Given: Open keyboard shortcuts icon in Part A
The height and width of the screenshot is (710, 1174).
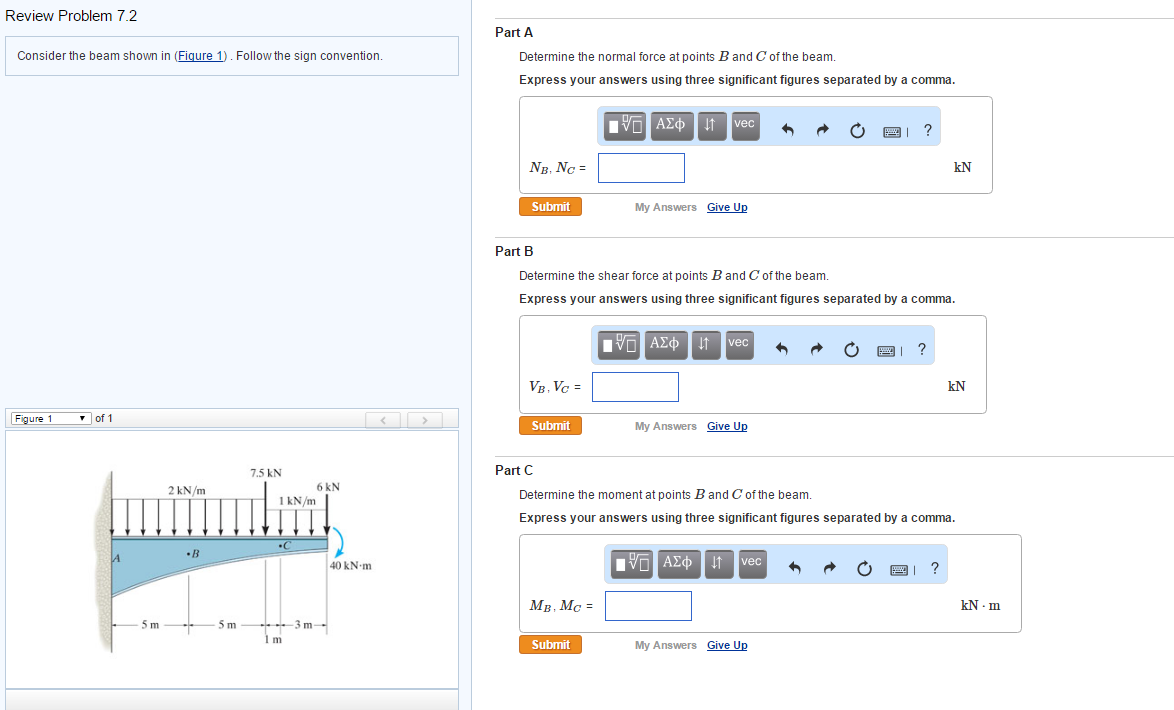Looking at the screenshot, I should tap(893, 132).
